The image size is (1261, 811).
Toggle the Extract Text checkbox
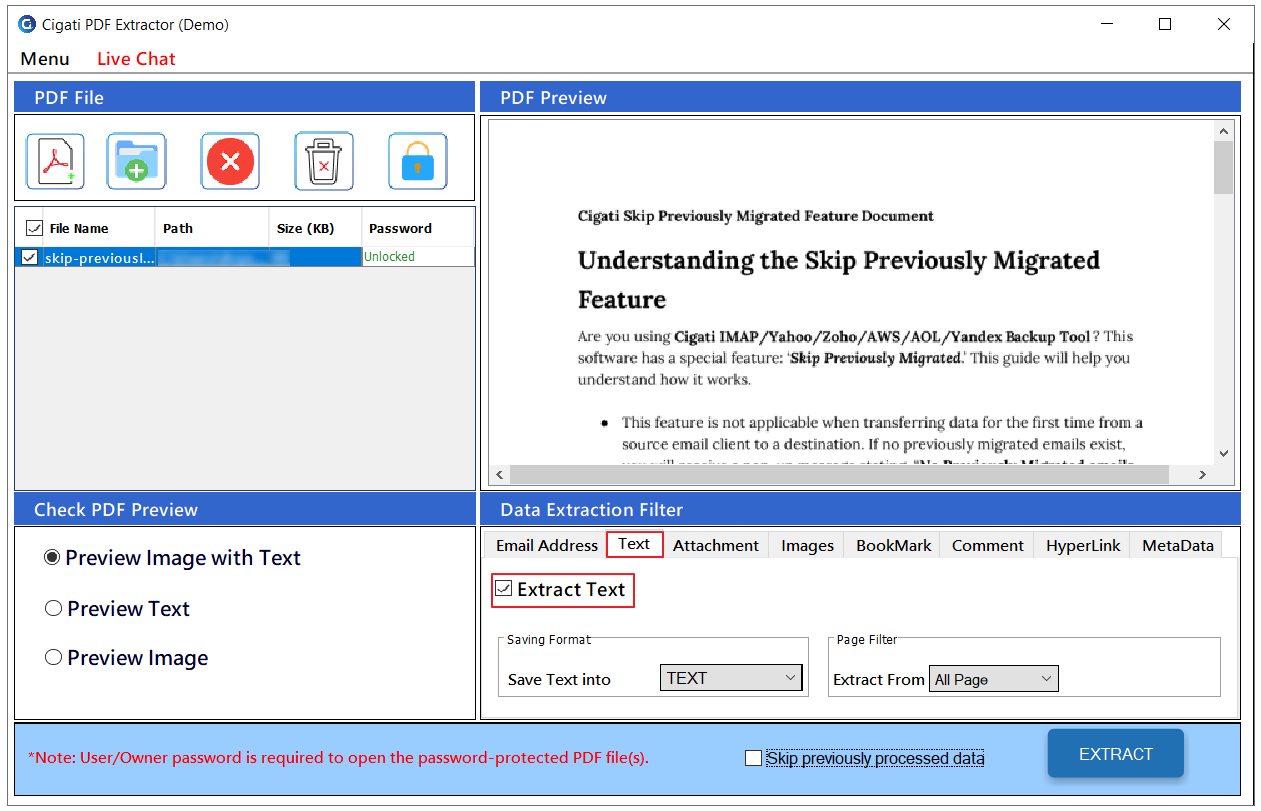coord(504,589)
